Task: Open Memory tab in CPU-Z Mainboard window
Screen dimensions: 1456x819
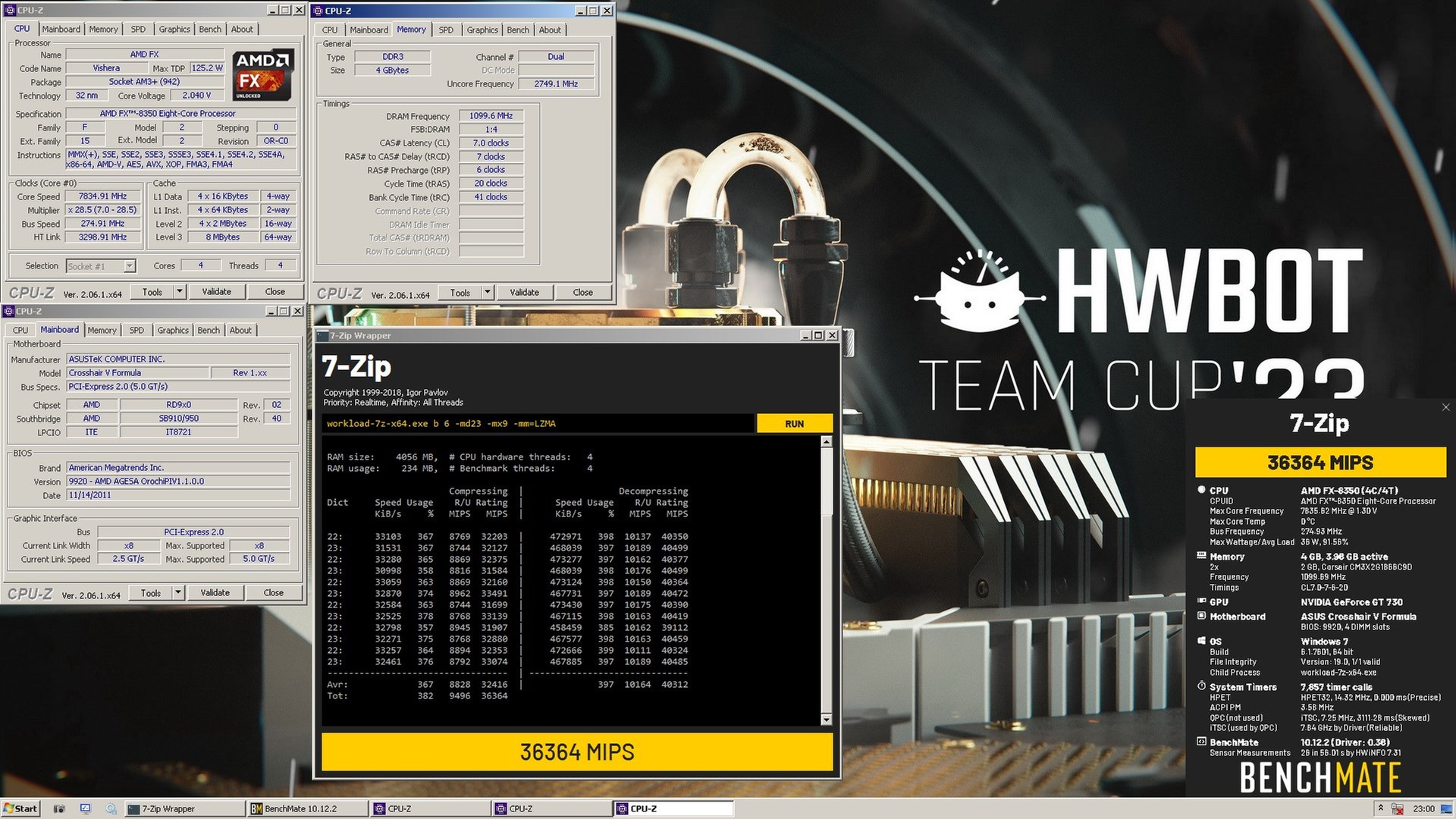Action: coord(102,330)
